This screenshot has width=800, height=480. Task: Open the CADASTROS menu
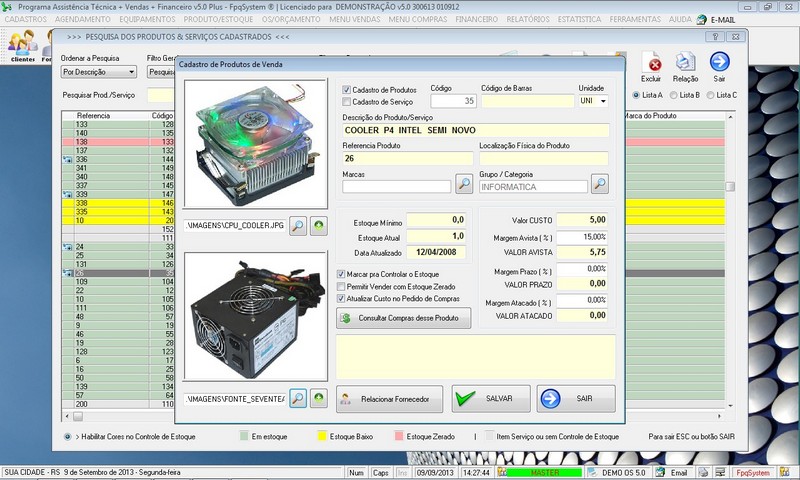pyautogui.click(x=26, y=19)
